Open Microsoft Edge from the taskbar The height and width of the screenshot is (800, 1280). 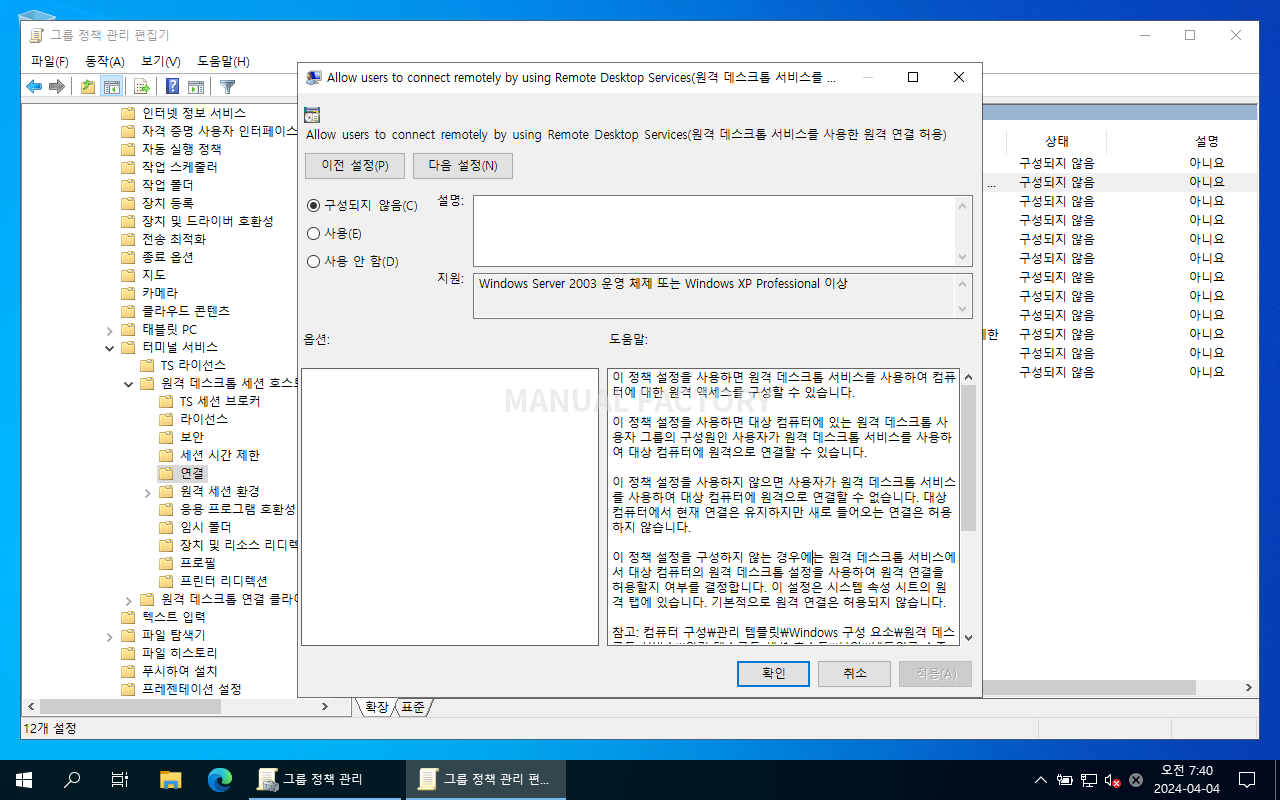point(219,779)
